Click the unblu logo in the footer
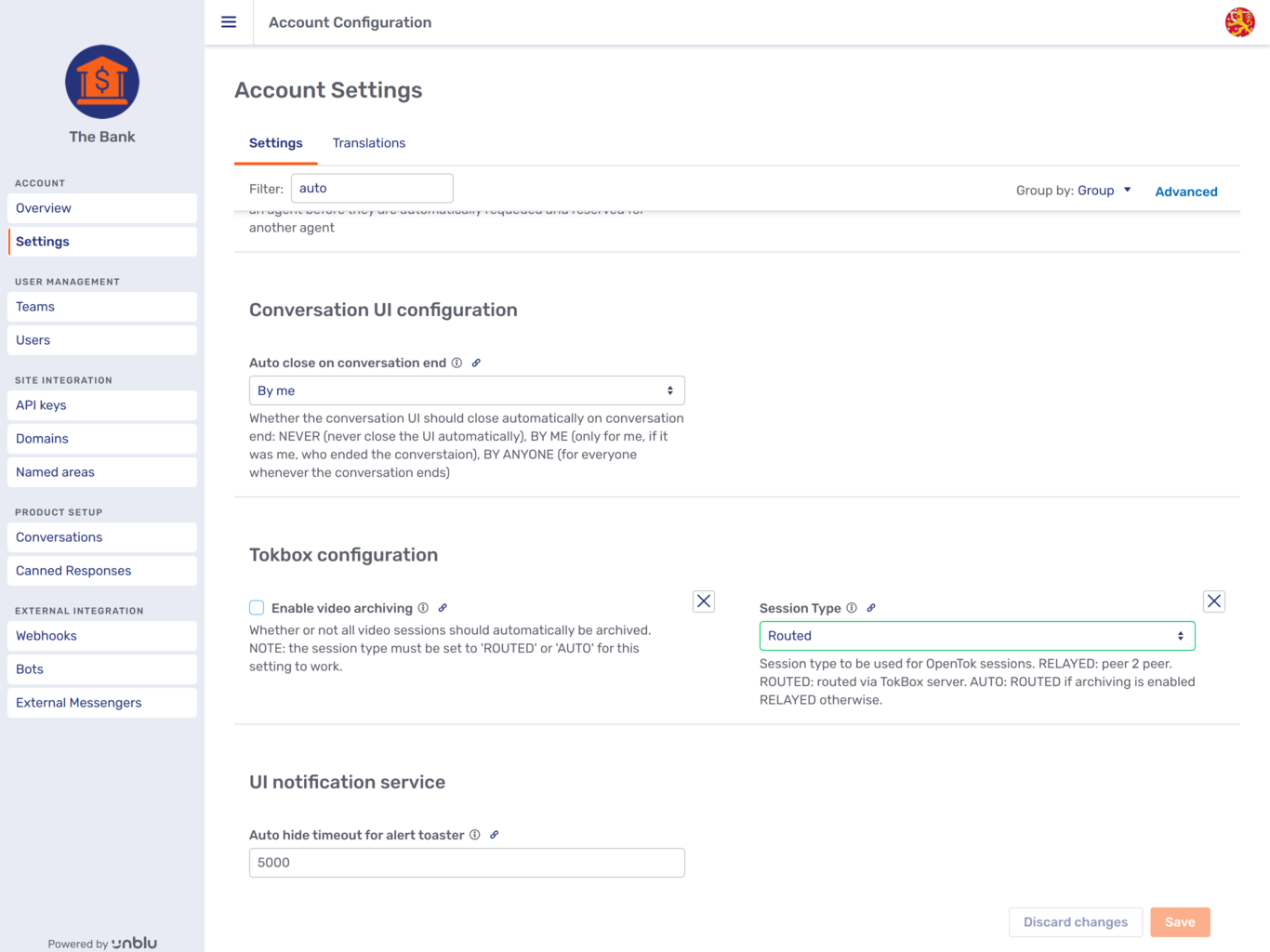 tap(134, 942)
